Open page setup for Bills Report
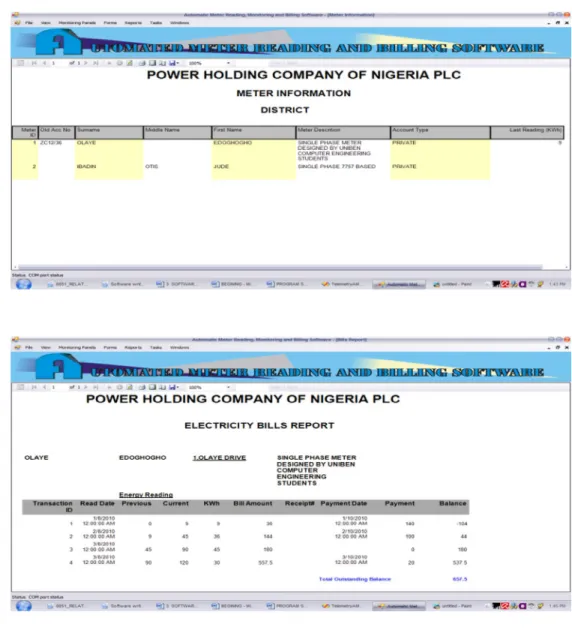Viewport: 572px width, 633px height. 162,388
